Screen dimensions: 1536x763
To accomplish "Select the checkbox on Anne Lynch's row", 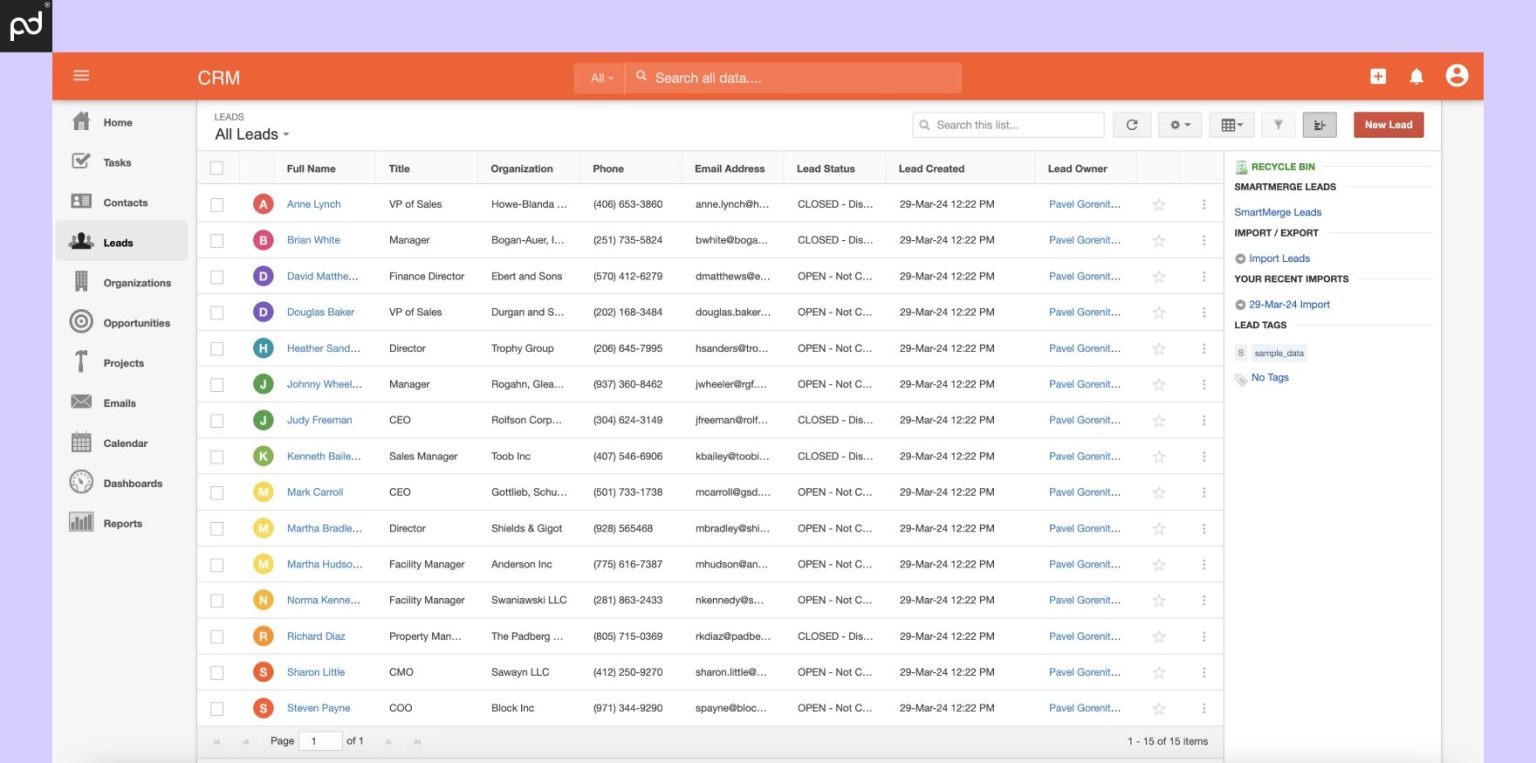I will click(x=217, y=203).
